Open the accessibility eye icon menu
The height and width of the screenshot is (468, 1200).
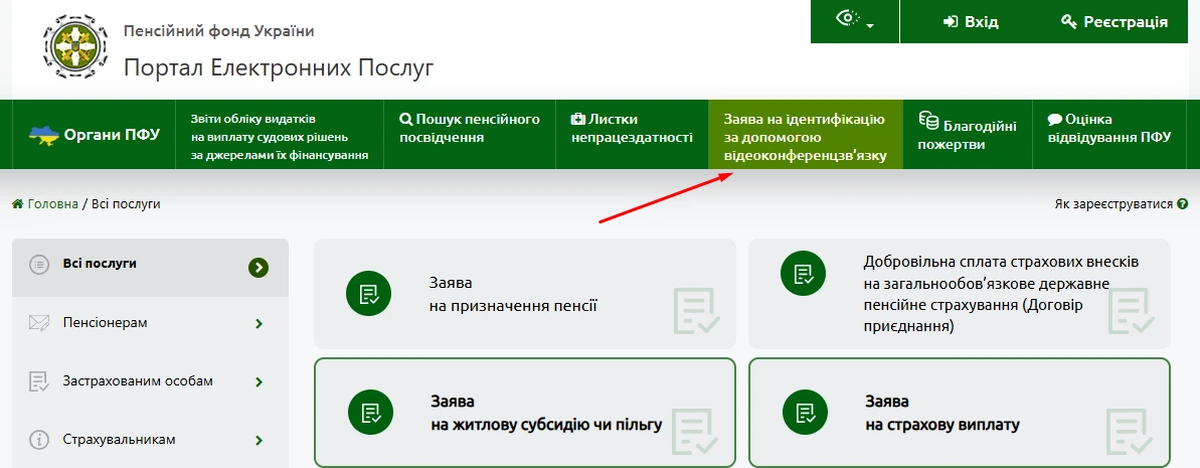click(x=855, y=22)
